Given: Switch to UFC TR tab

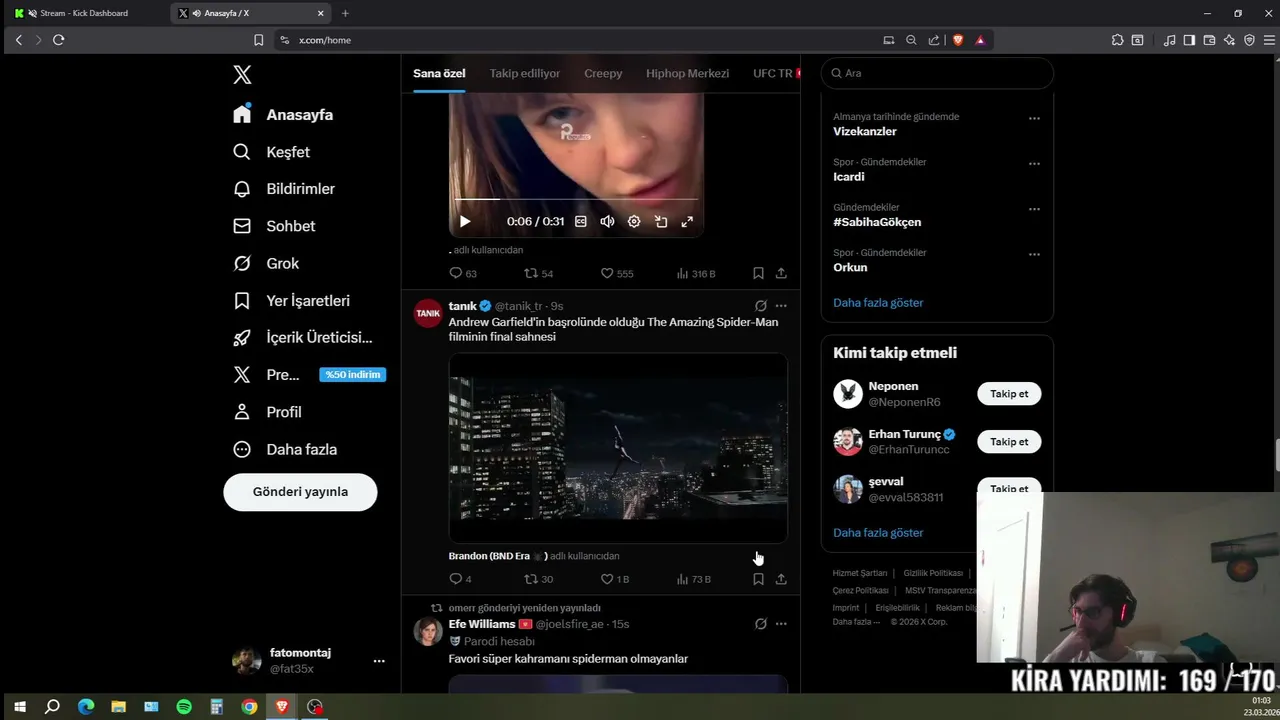Looking at the screenshot, I should click(x=773, y=73).
